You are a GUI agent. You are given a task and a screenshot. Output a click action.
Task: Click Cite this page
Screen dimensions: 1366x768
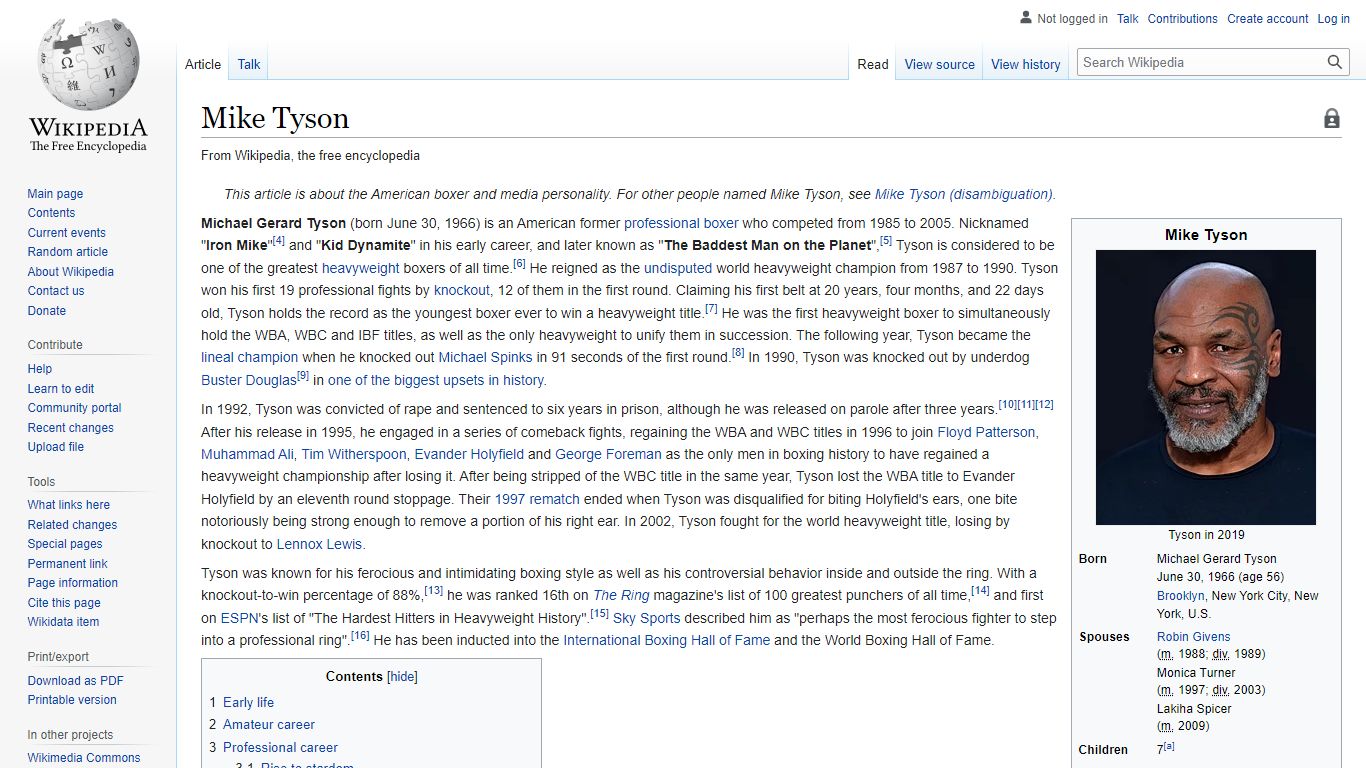(64, 603)
